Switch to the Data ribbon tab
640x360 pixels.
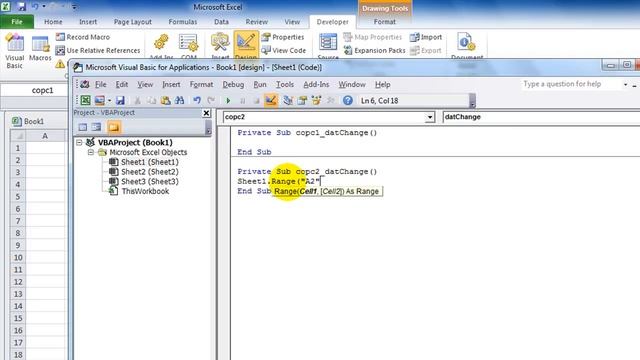coord(221,22)
